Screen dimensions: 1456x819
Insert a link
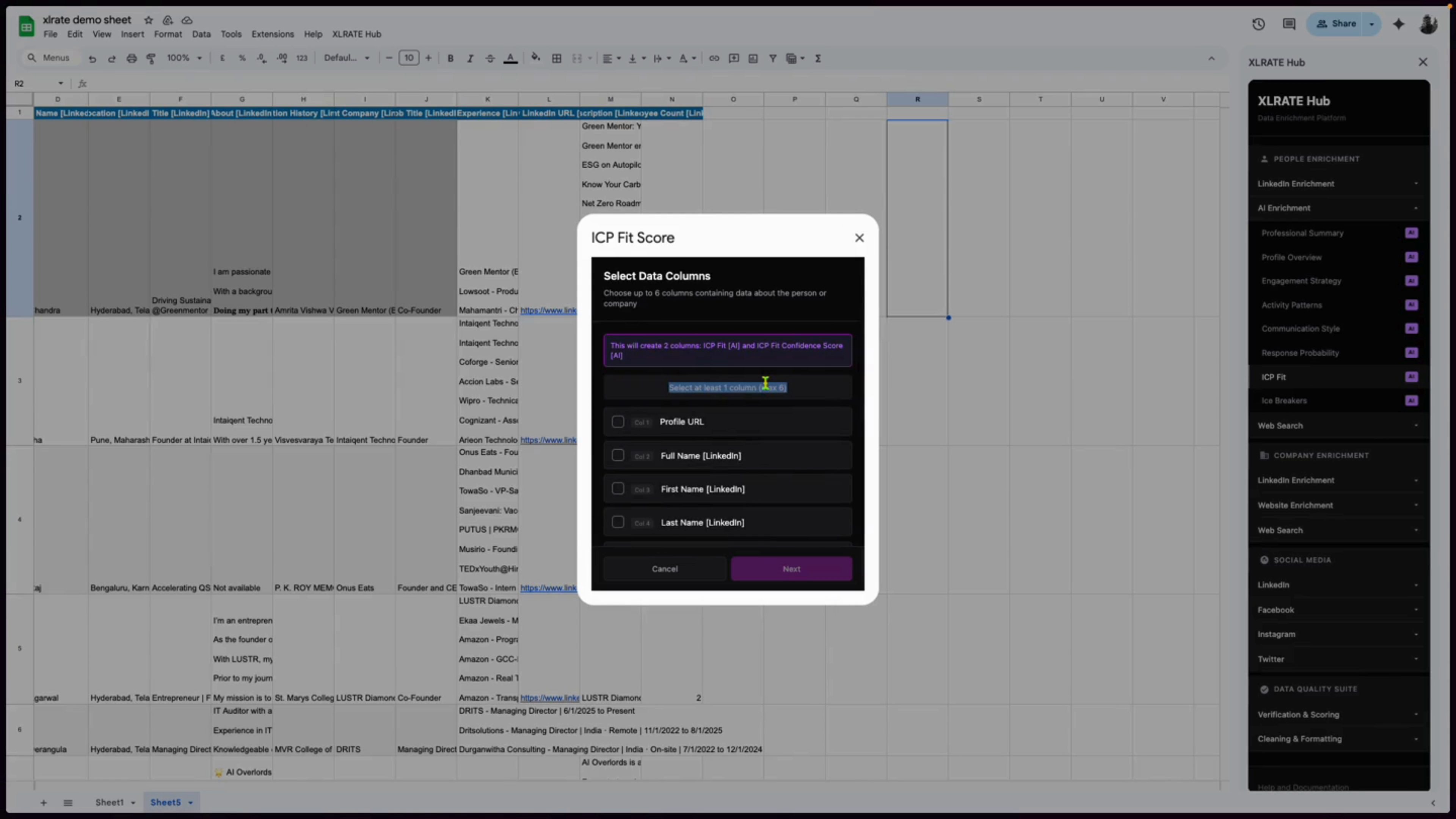[x=713, y=58]
